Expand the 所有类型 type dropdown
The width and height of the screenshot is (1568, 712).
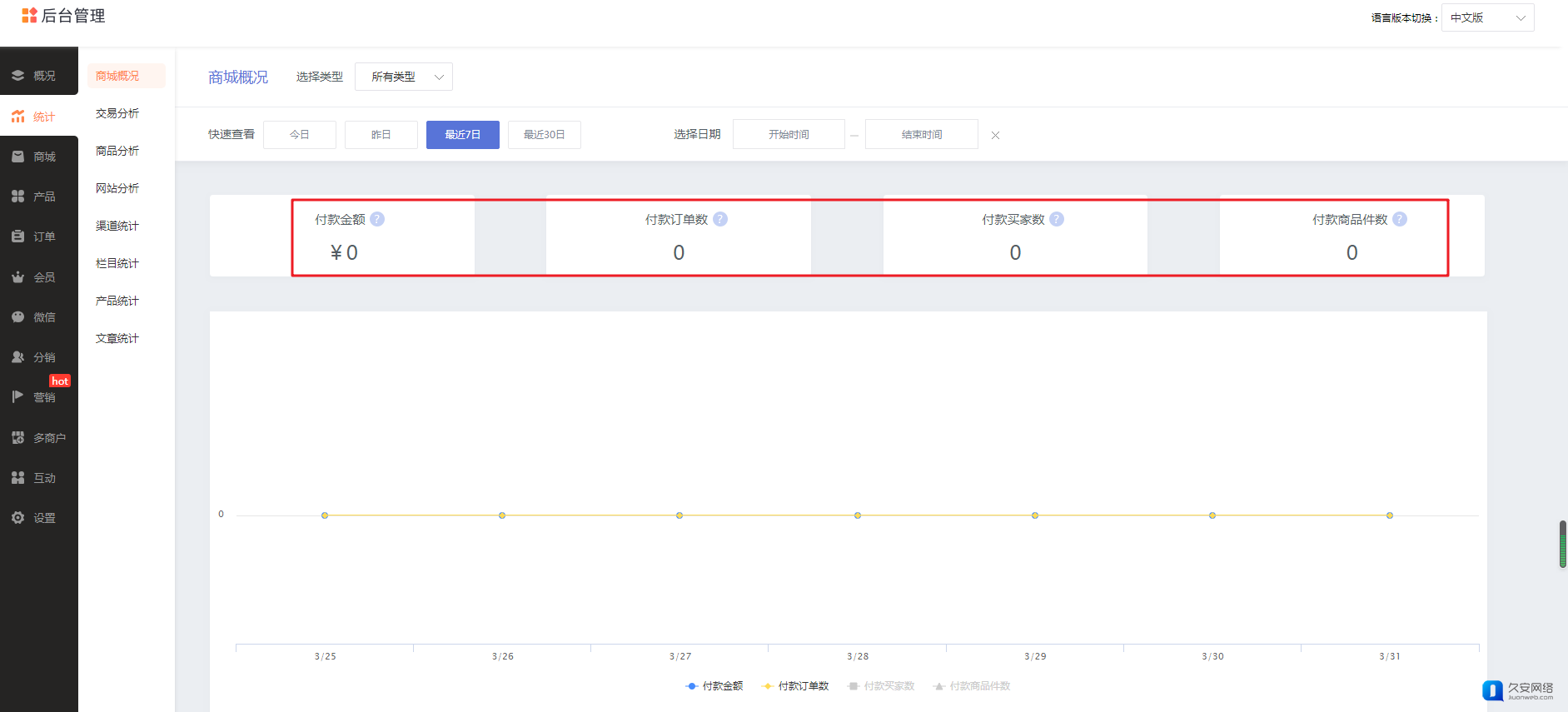coord(404,77)
